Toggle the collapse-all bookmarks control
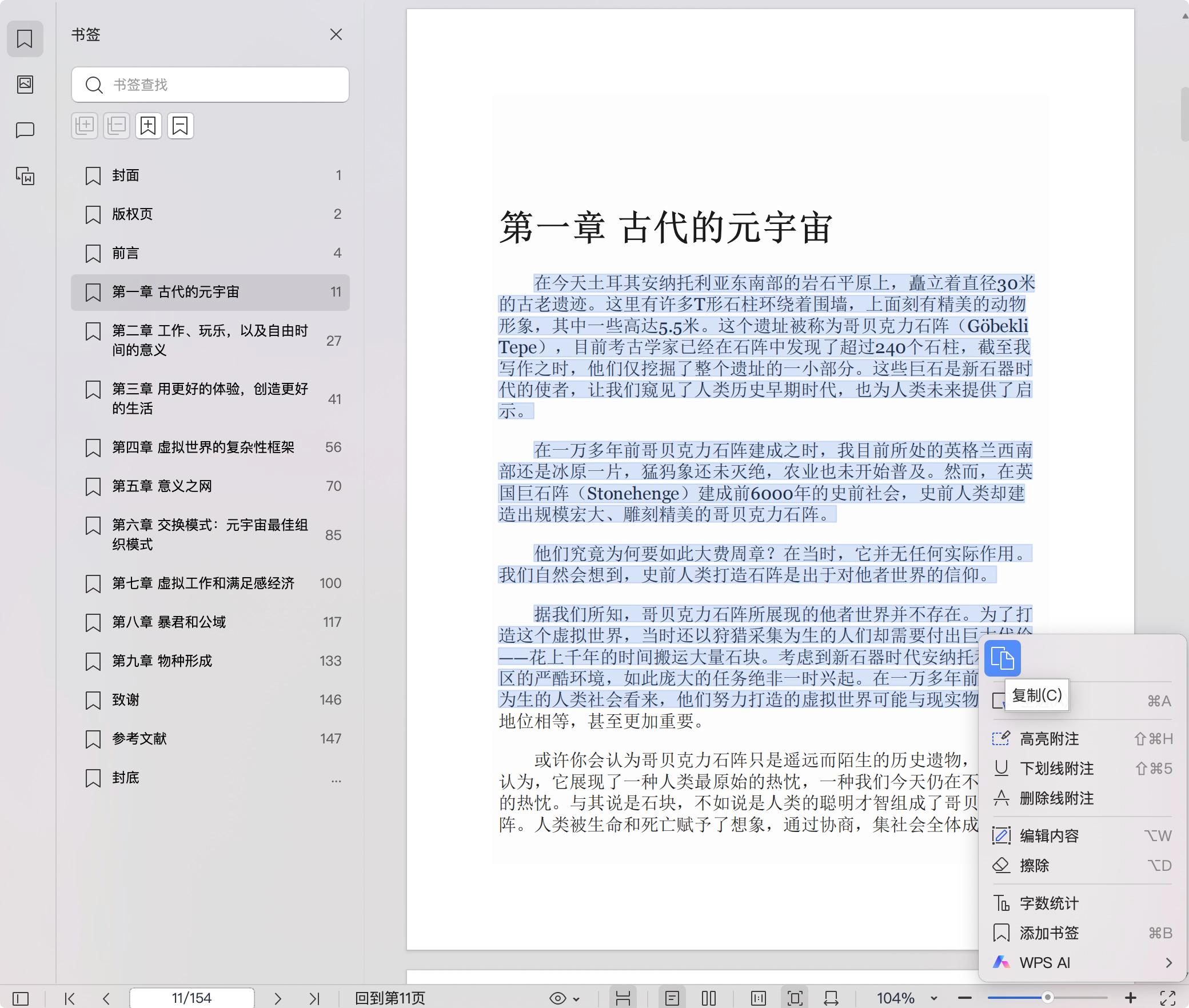The width and height of the screenshot is (1189, 1008). click(117, 125)
